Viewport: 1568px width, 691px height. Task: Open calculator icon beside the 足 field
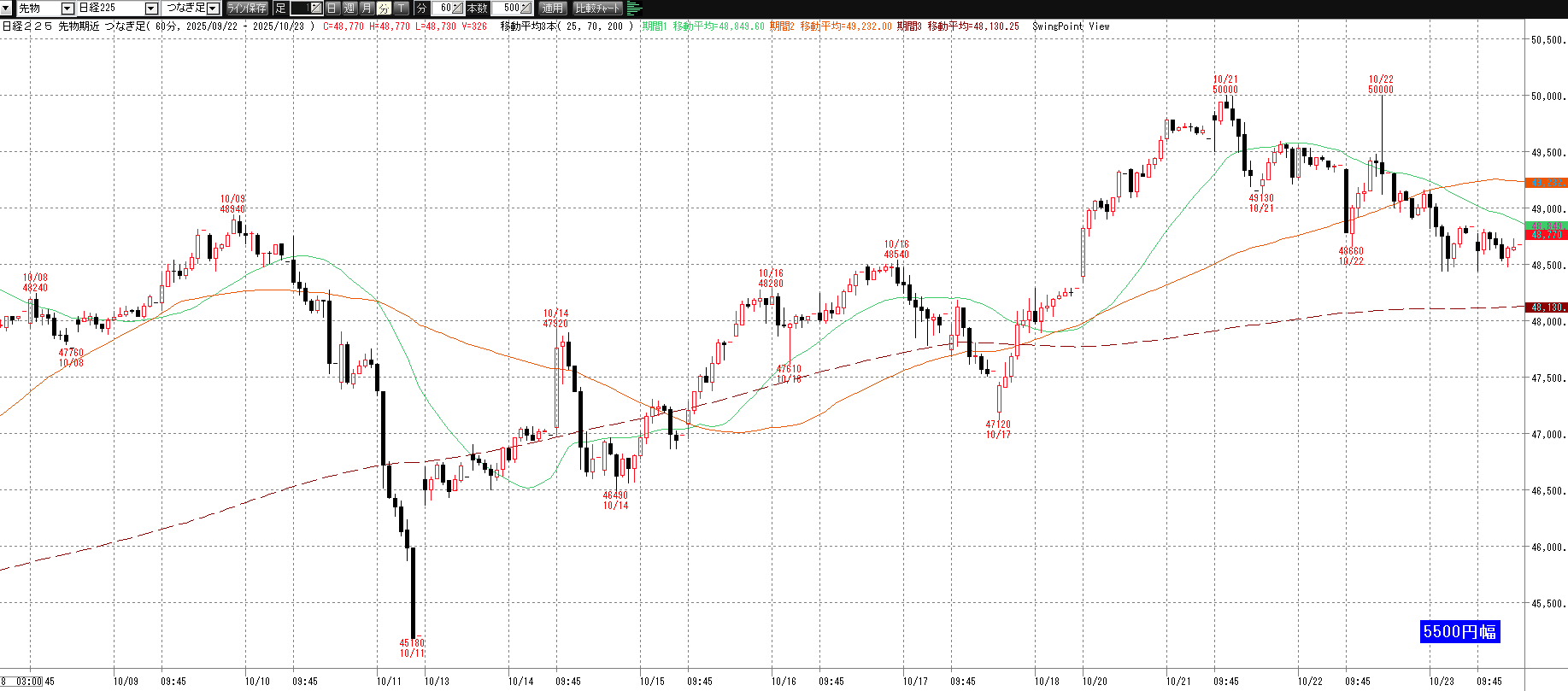tap(315, 8)
